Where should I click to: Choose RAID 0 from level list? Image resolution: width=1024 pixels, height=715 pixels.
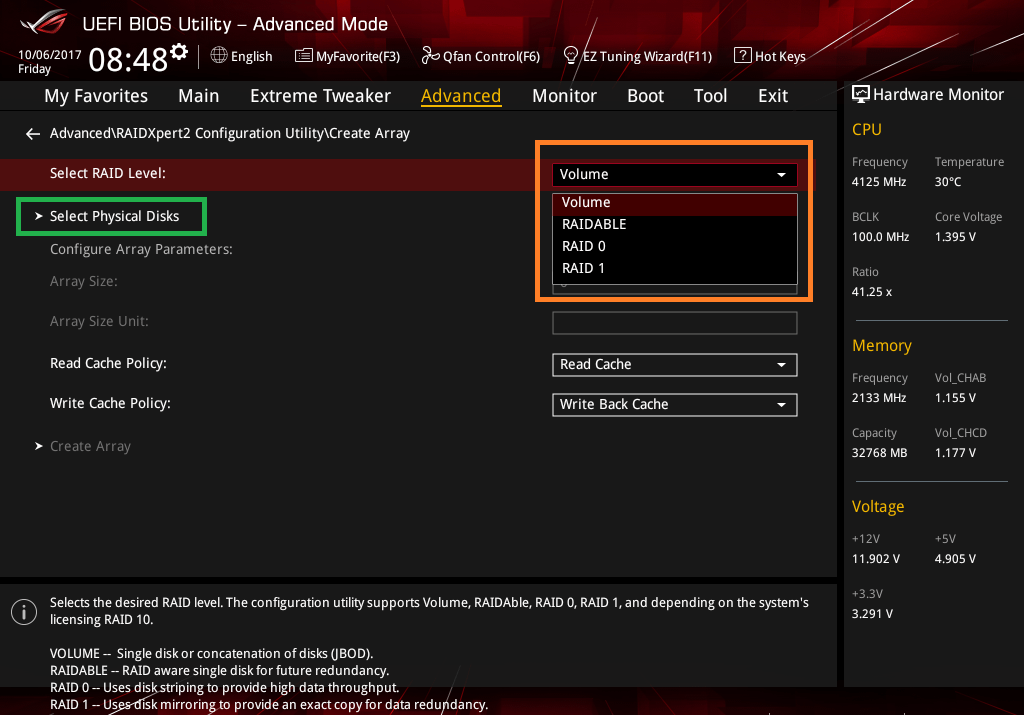(x=675, y=247)
